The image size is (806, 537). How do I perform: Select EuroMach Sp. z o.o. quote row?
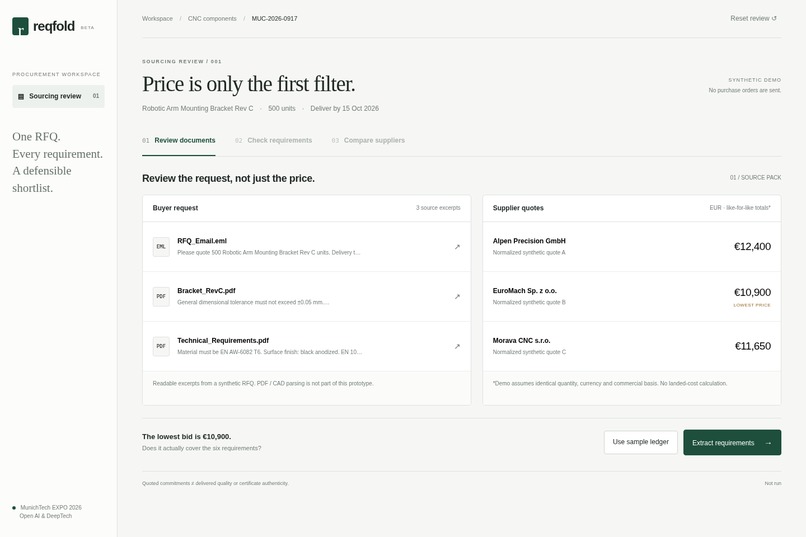tap(632, 297)
